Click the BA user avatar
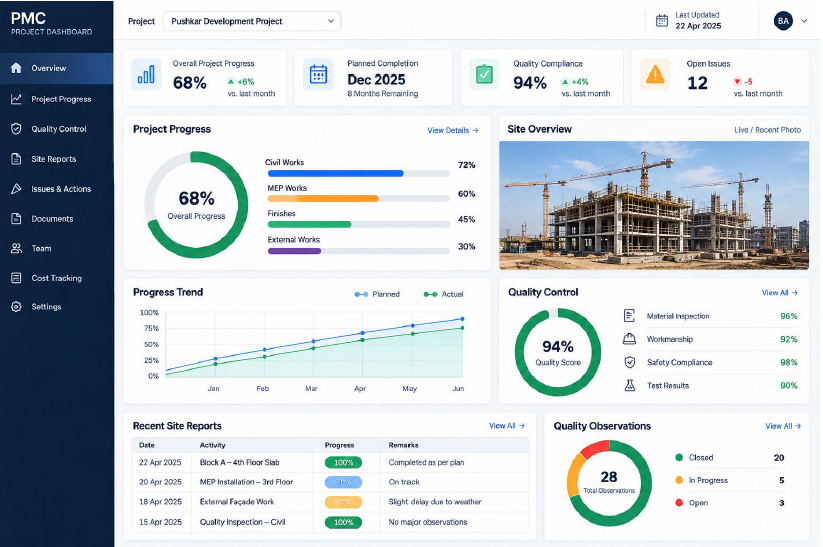This screenshot has height=547, width=823. pos(783,21)
